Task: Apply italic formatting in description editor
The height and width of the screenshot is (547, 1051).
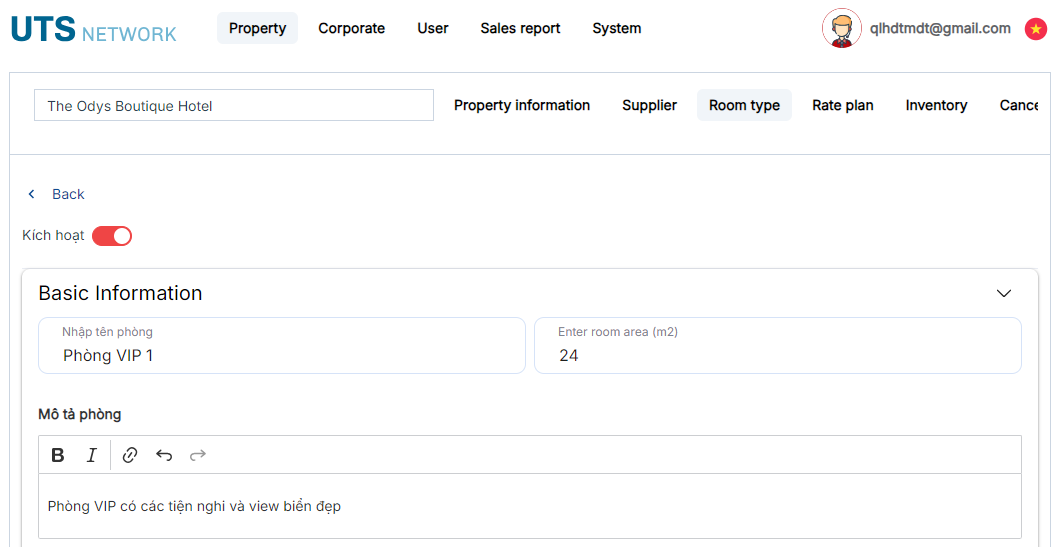Action: click(x=92, y=455)
